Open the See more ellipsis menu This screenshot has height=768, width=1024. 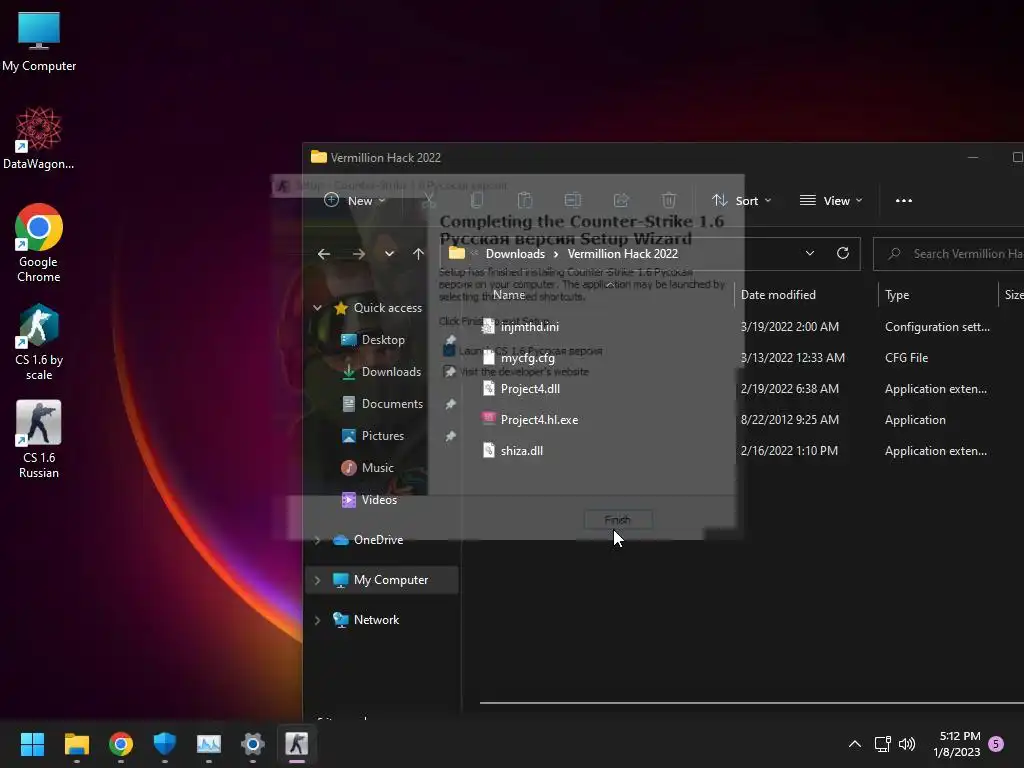tap(904, 200)
